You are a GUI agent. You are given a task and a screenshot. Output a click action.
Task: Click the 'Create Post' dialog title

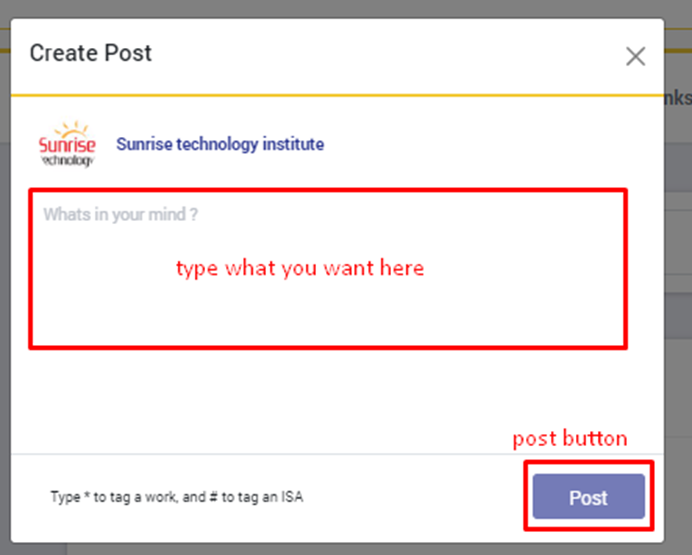pos(91,53)
